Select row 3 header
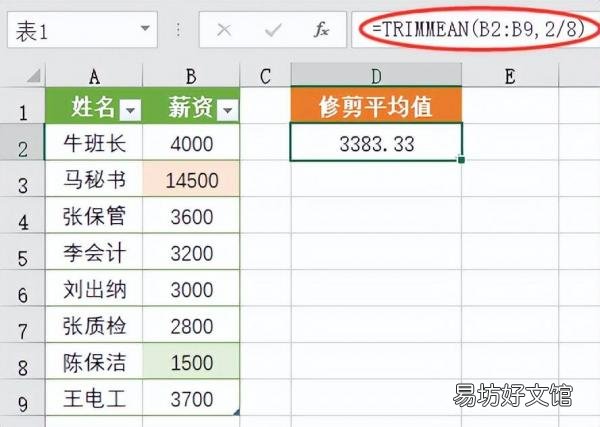Screen dimensions: 600x427 pos(23,179)
